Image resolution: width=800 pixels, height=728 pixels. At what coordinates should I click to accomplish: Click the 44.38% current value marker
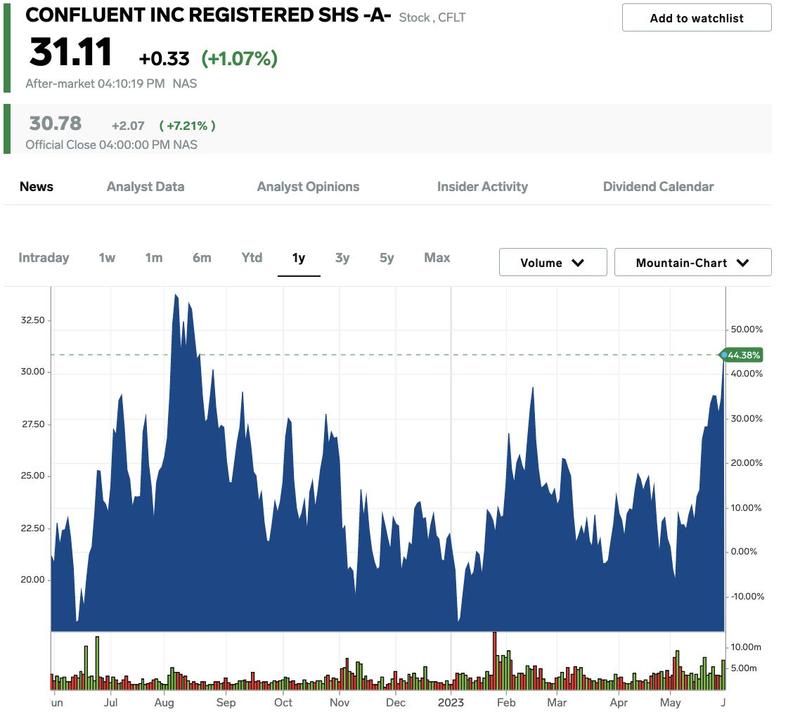[742, 355]
